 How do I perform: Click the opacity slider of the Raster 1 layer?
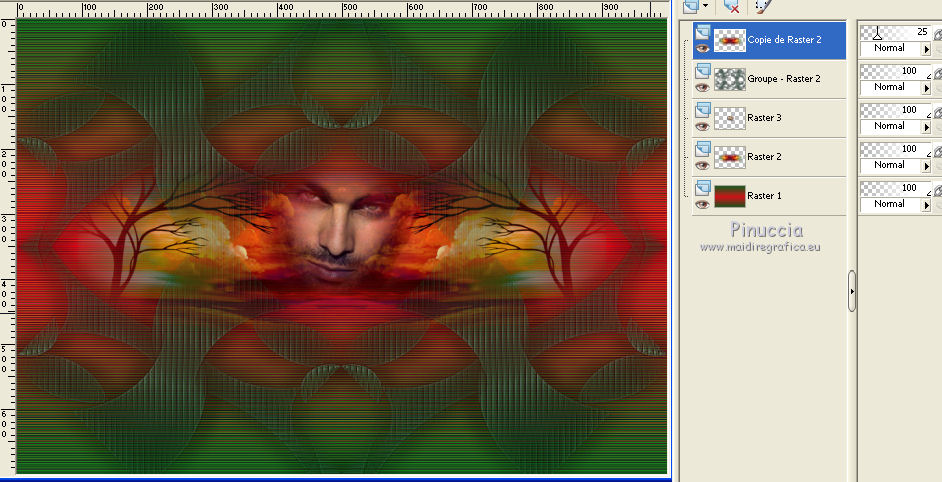point(895,189)
